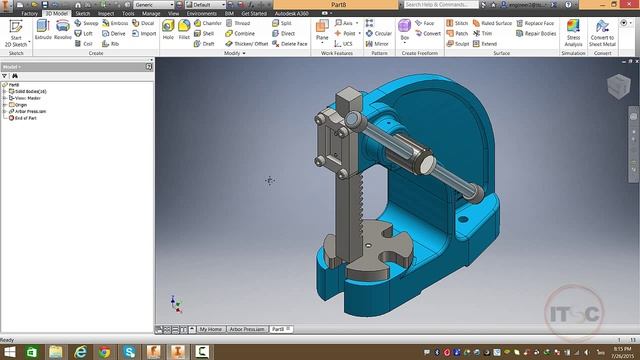Image resolution: width=640 pixels, height=360 pixels.
Task: Select Thicken/Offset tool
Action: [x=247, y=44]
